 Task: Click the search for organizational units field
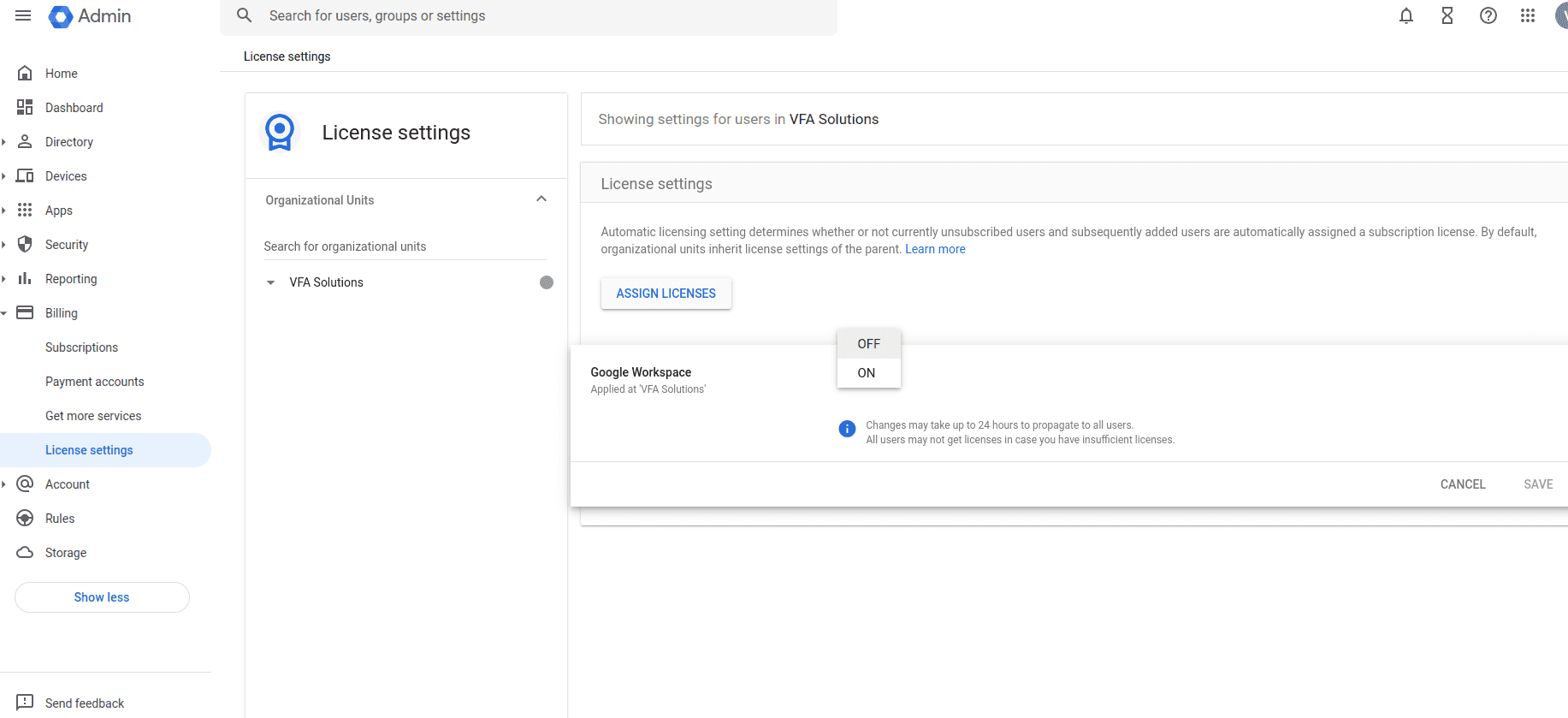404,246
